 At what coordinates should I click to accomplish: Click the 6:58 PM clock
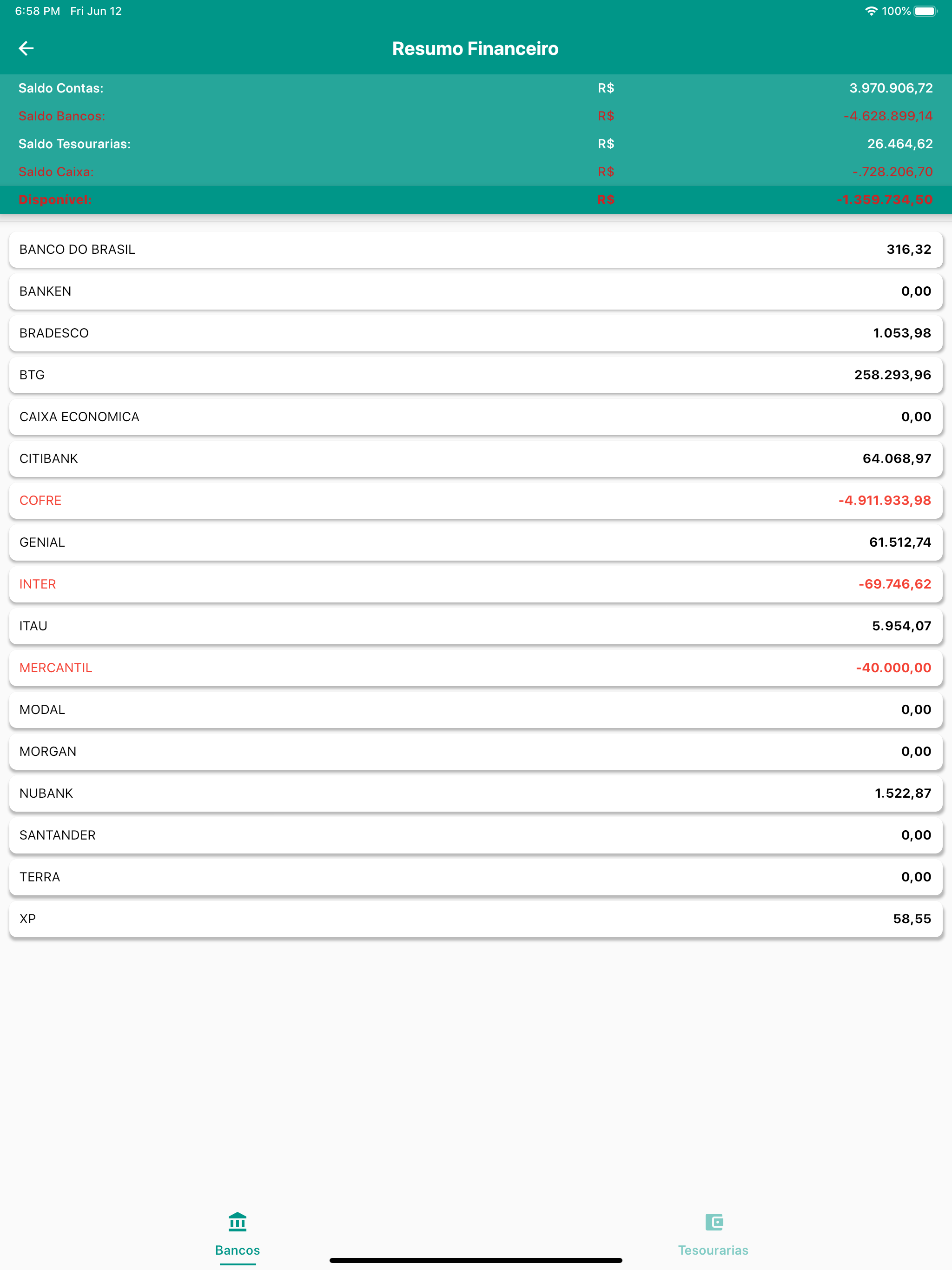tap(37, 11)
